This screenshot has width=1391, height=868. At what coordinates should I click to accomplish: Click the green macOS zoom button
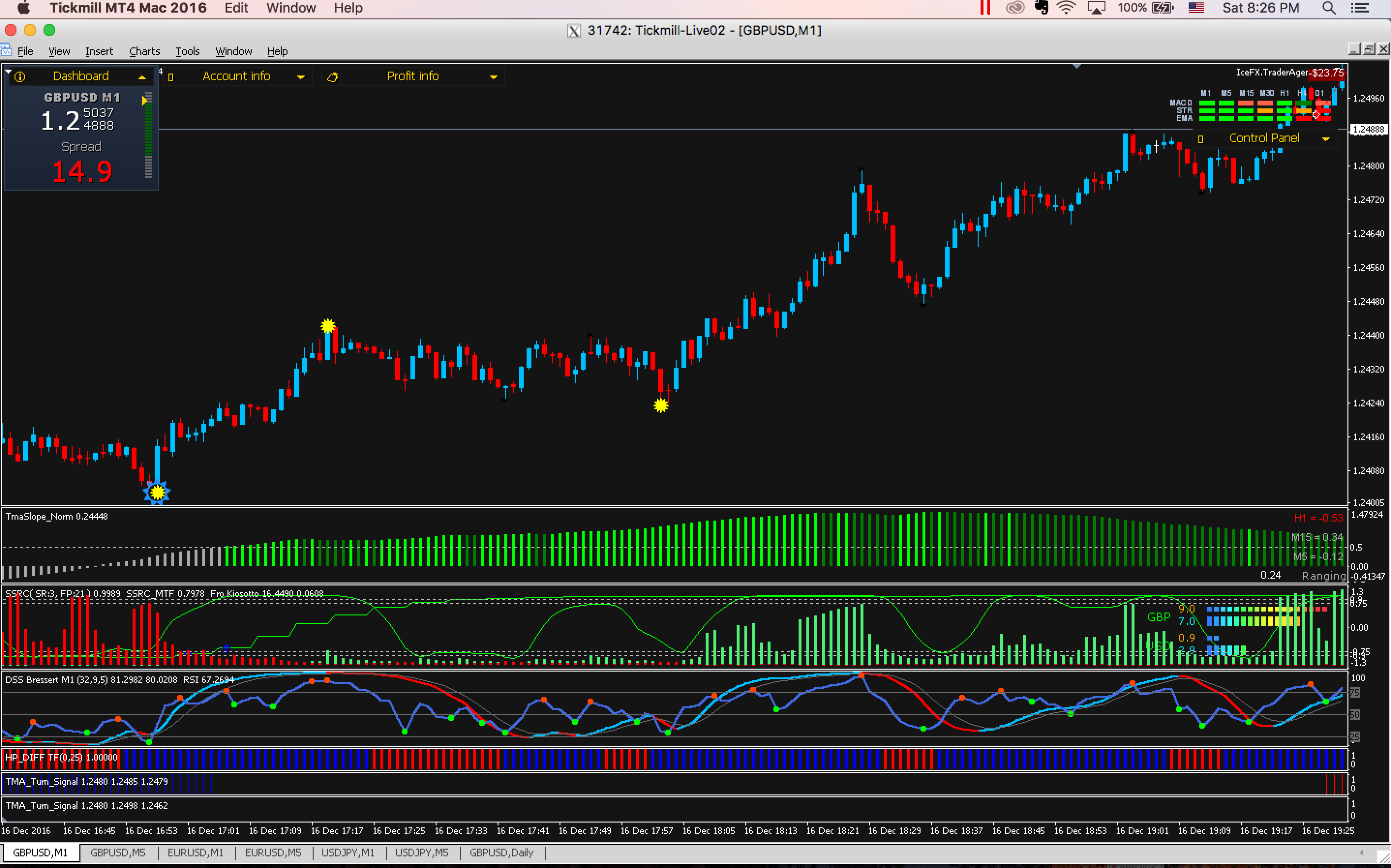point(49,30)
